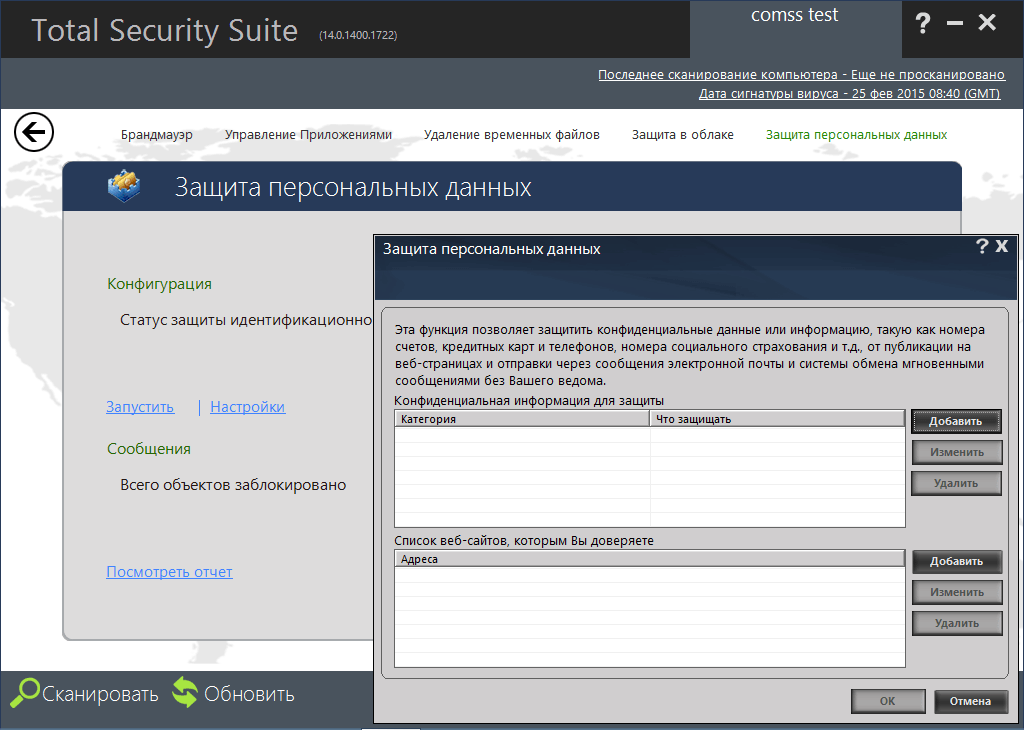Switch to the Защита в облаке tab
Screen dimensions: 1024x730
click(683, 133)
